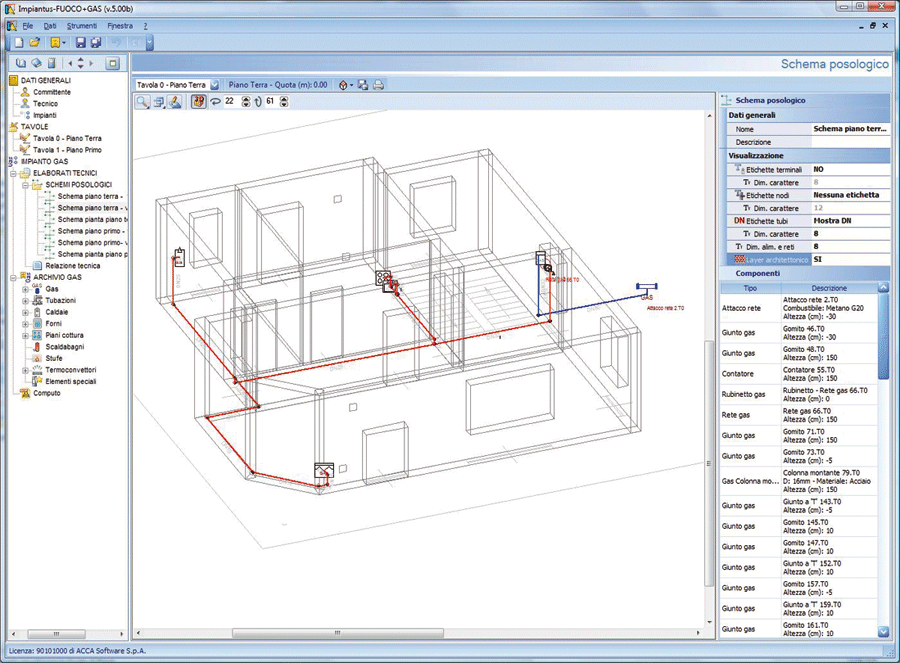Click the New document icon

click(x=18, y=42)
